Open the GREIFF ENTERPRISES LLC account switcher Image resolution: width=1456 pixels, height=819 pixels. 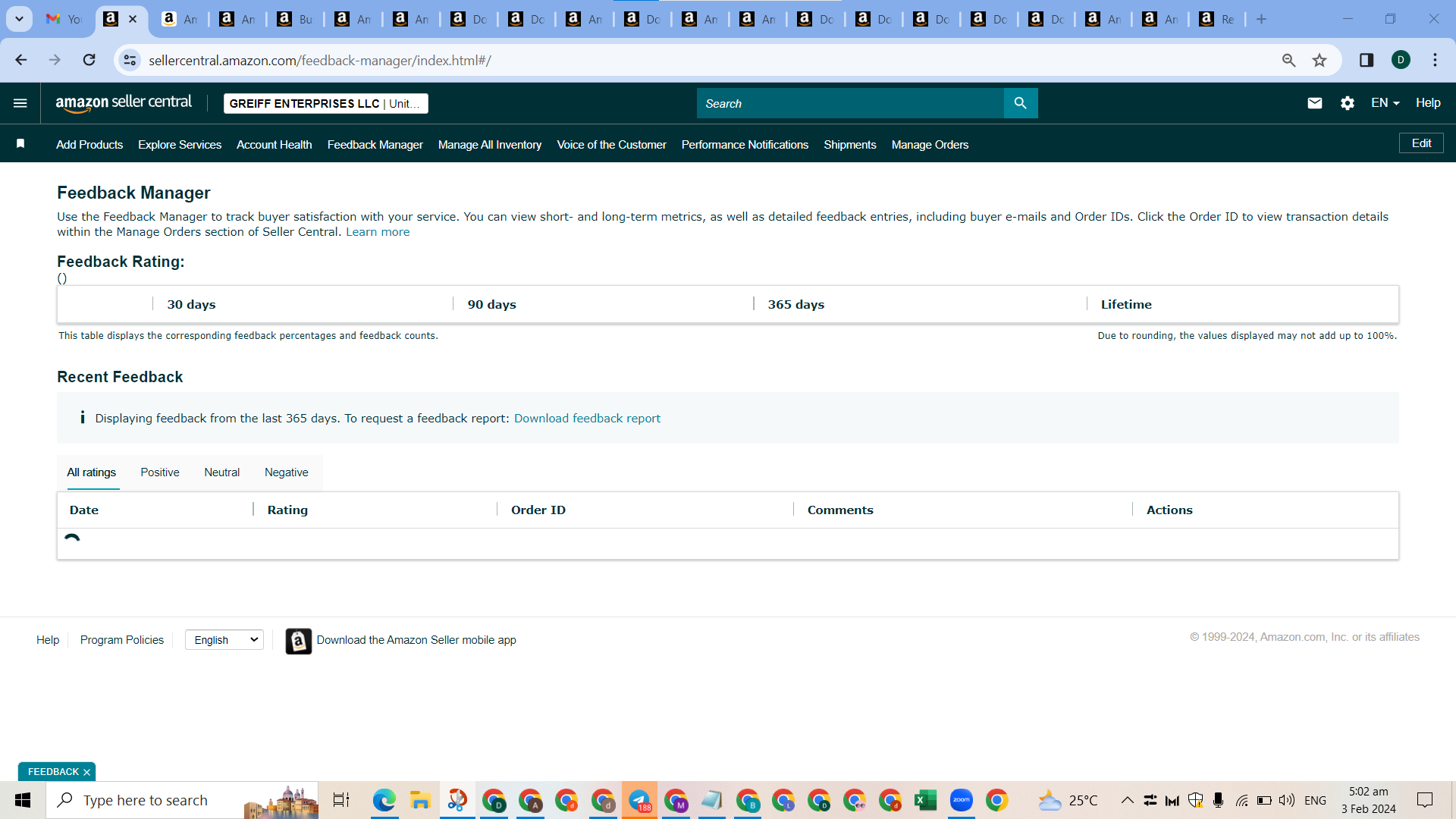326,104
